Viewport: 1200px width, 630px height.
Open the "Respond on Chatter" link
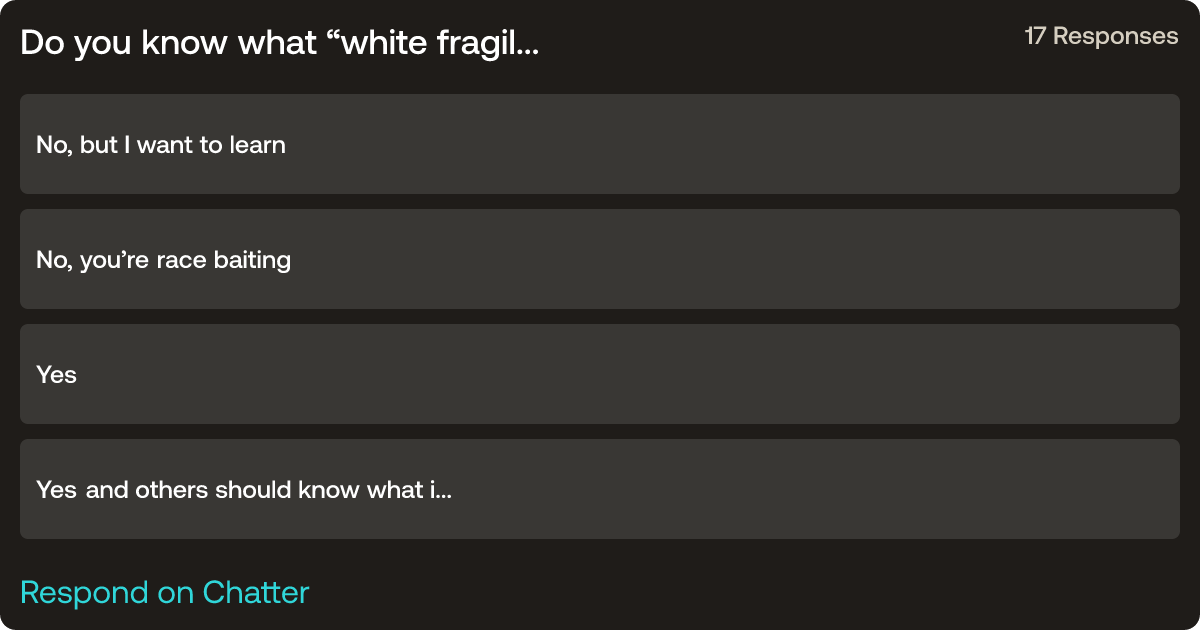pos(165,592)
